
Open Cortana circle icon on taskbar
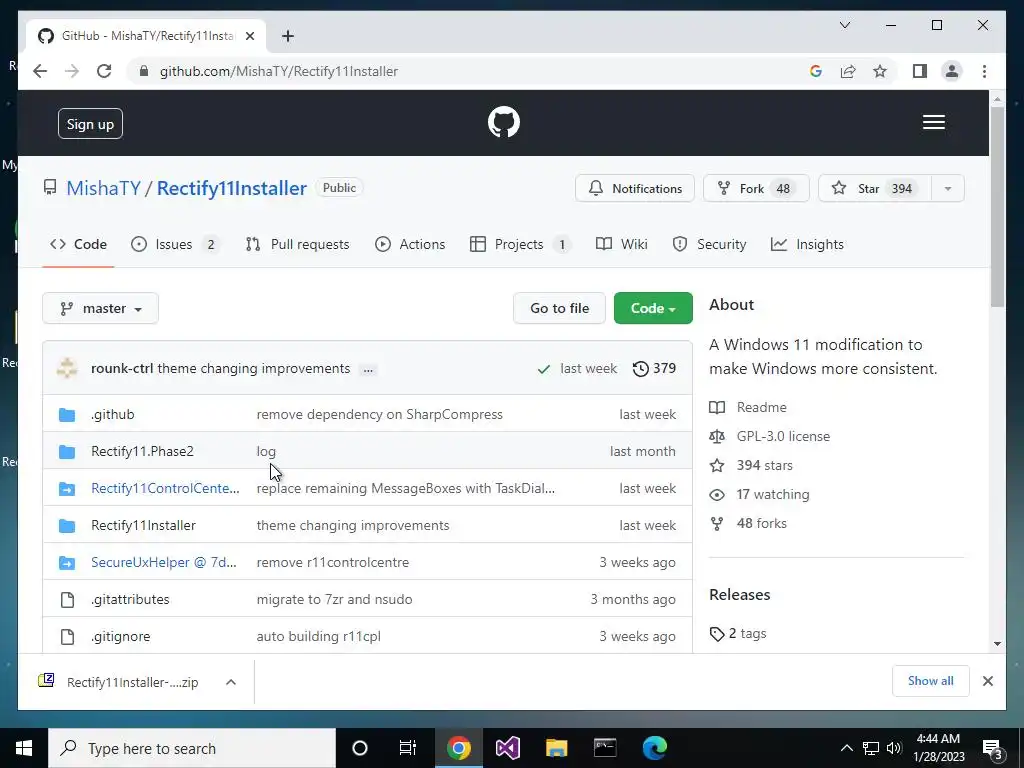(x=360, y=748)
